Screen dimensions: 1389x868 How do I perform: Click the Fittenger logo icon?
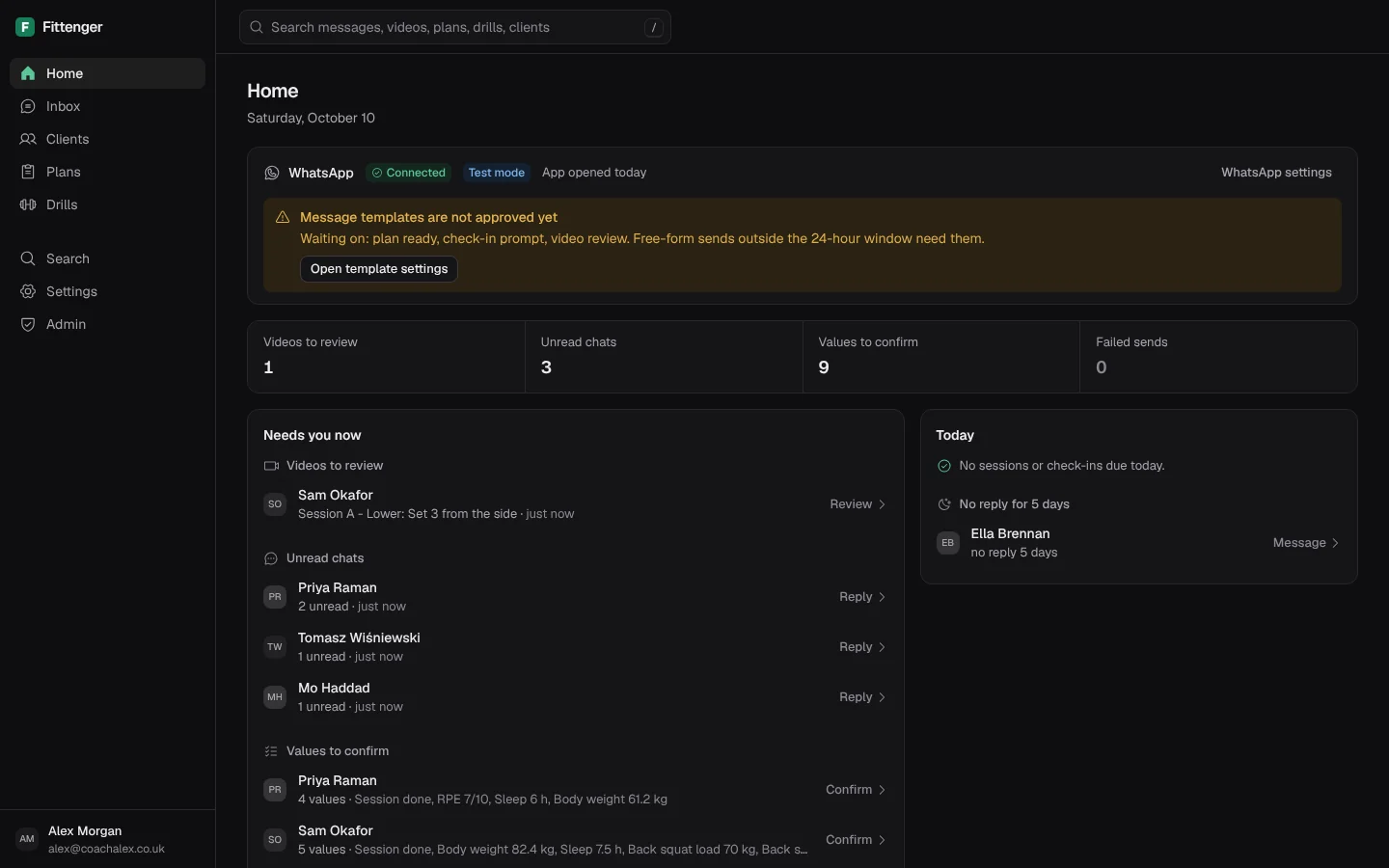(x=25, y=27)
